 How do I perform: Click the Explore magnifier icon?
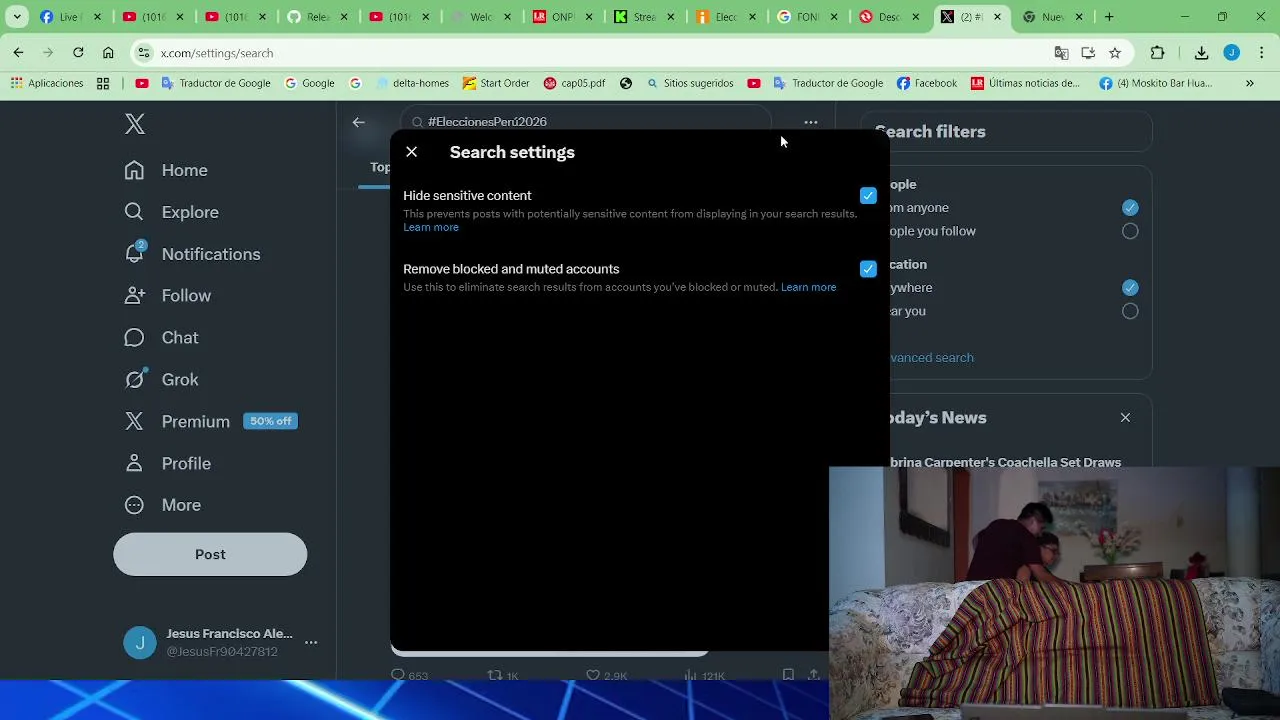[x=134, y=212]
